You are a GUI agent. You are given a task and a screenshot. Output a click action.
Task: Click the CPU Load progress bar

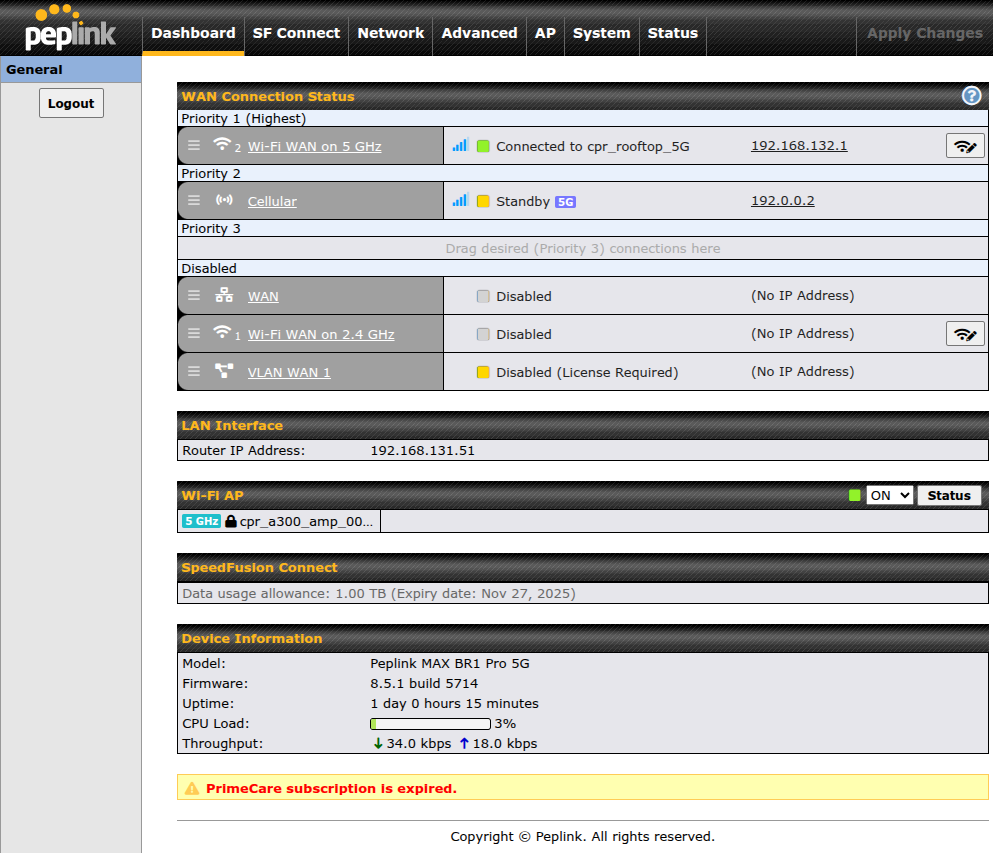430,723
